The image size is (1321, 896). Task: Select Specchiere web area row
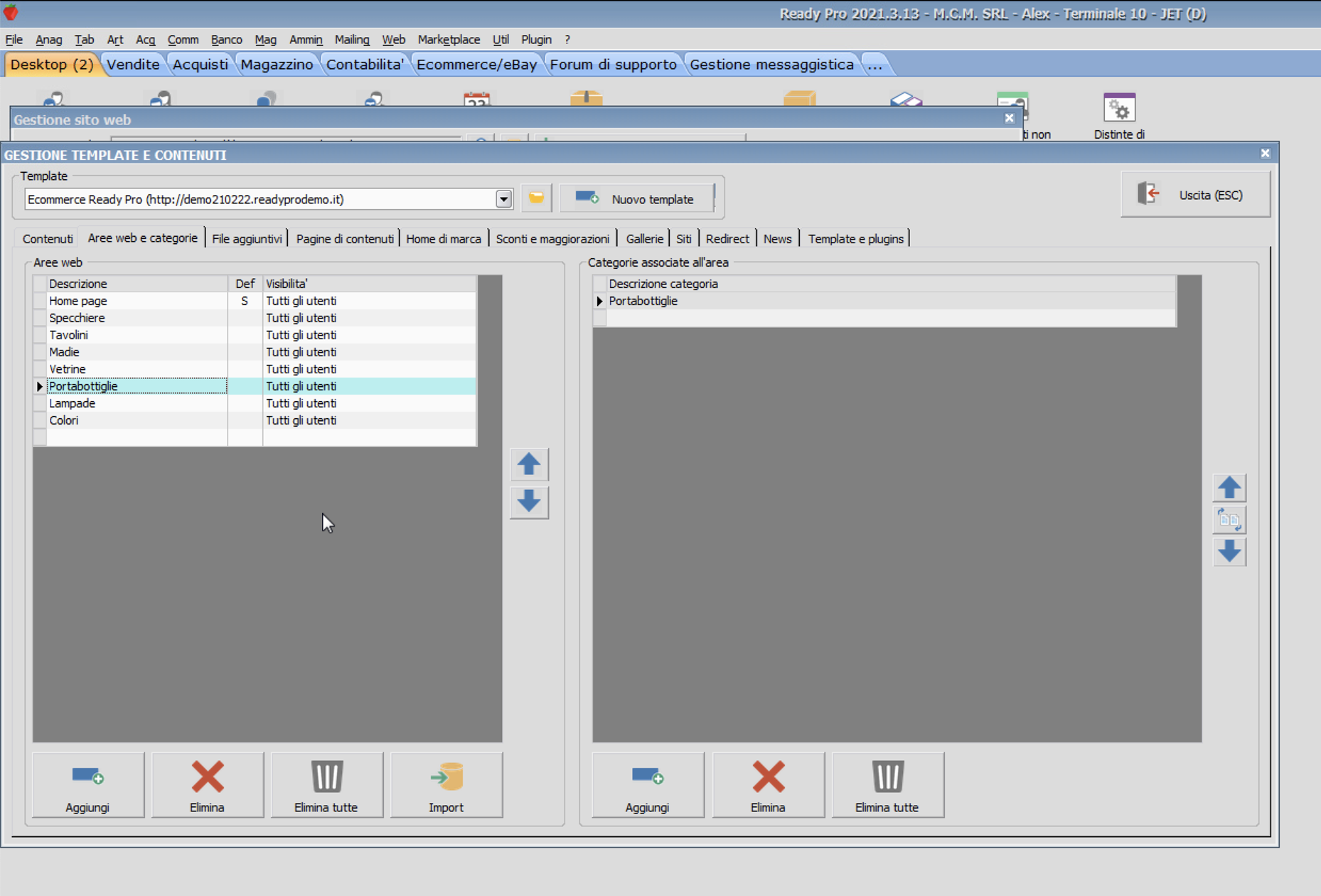[x=255, y=318]
